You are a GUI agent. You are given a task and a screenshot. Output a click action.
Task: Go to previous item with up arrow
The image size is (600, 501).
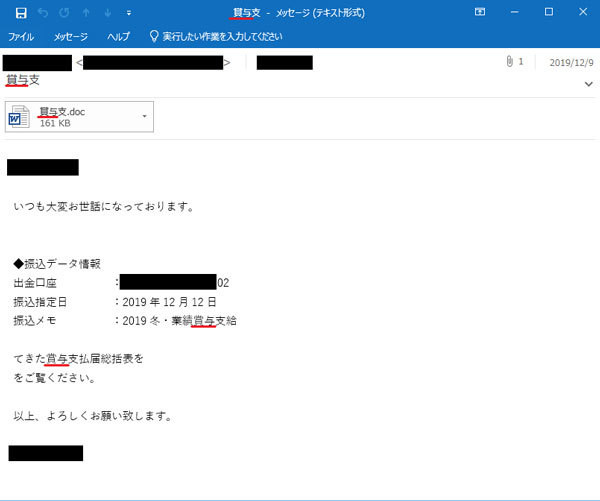coord(86,13)
